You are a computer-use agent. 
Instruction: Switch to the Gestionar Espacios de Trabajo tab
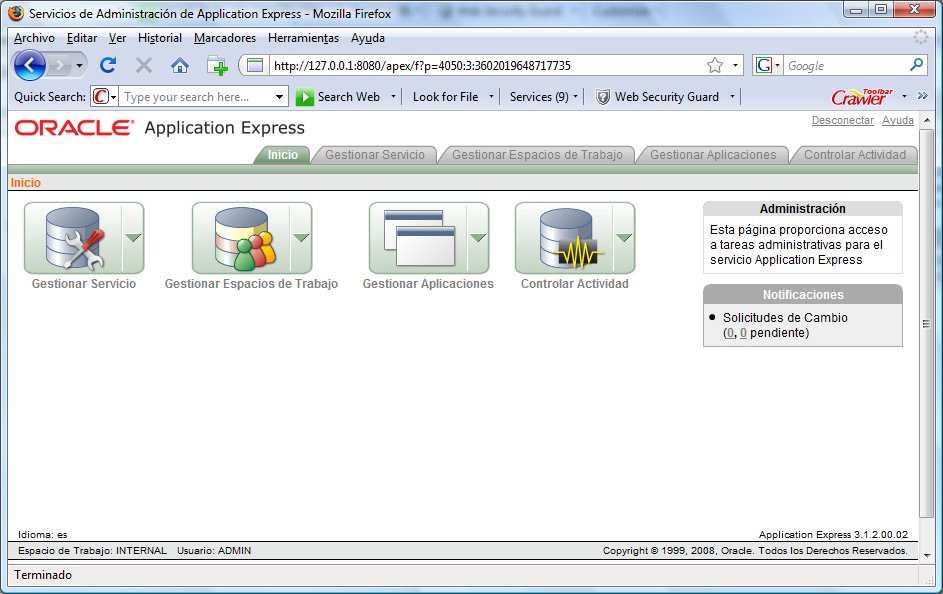[537, 155]
